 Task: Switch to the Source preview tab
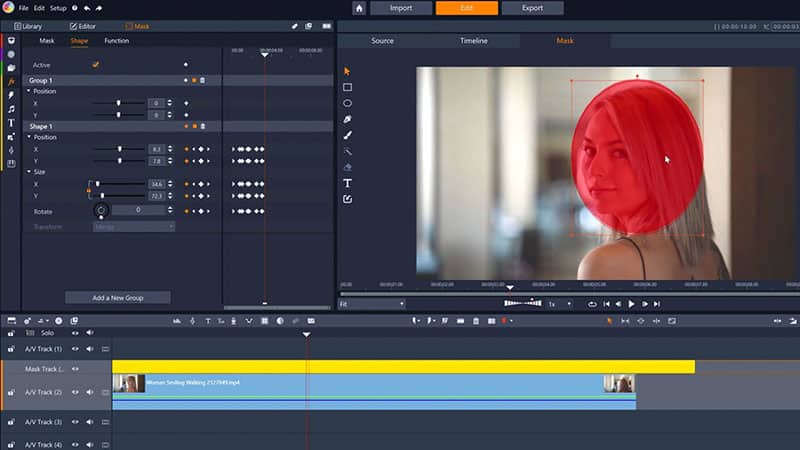(x=383, y=41)
